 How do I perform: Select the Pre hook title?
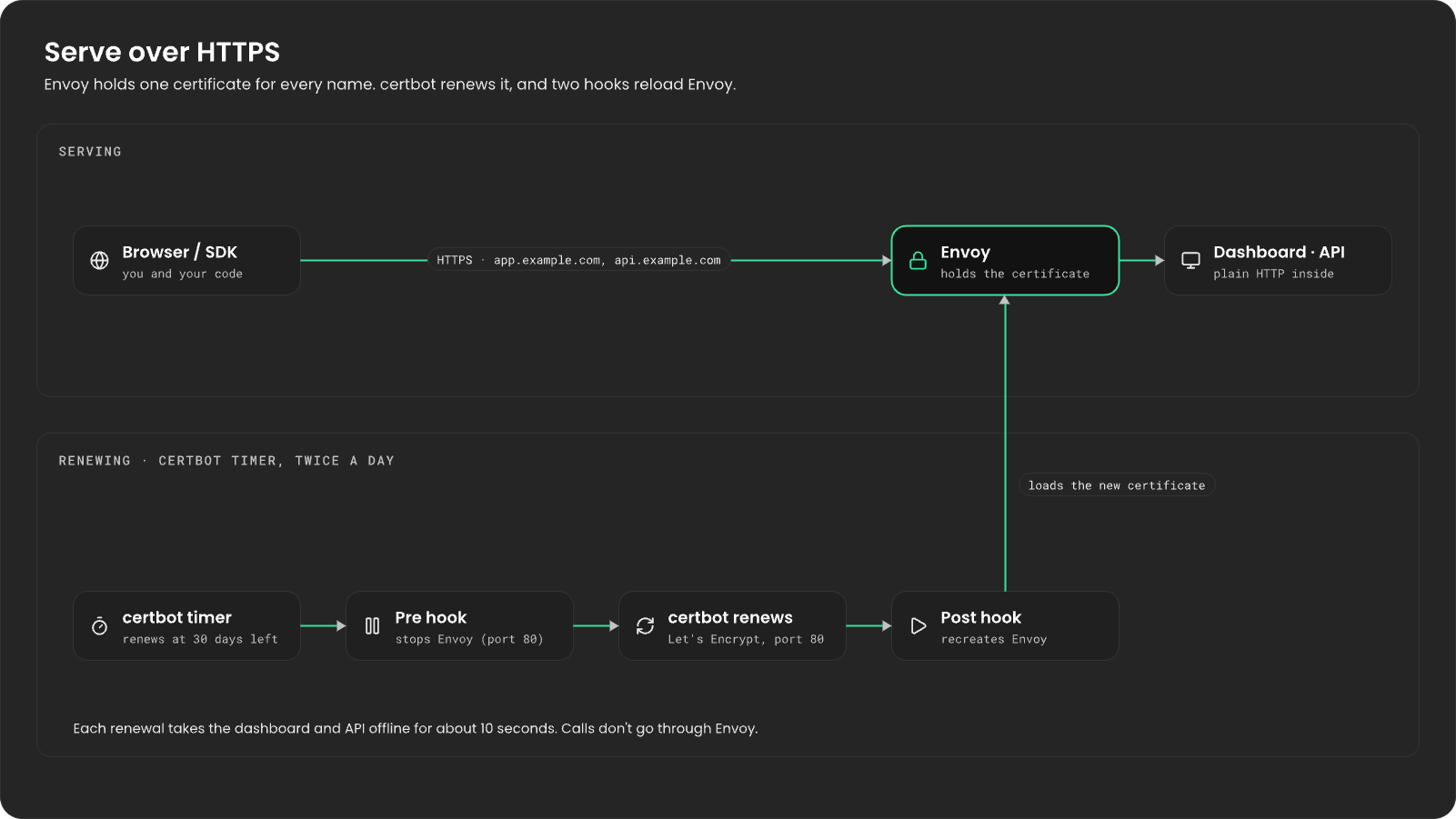pos(431,617)
